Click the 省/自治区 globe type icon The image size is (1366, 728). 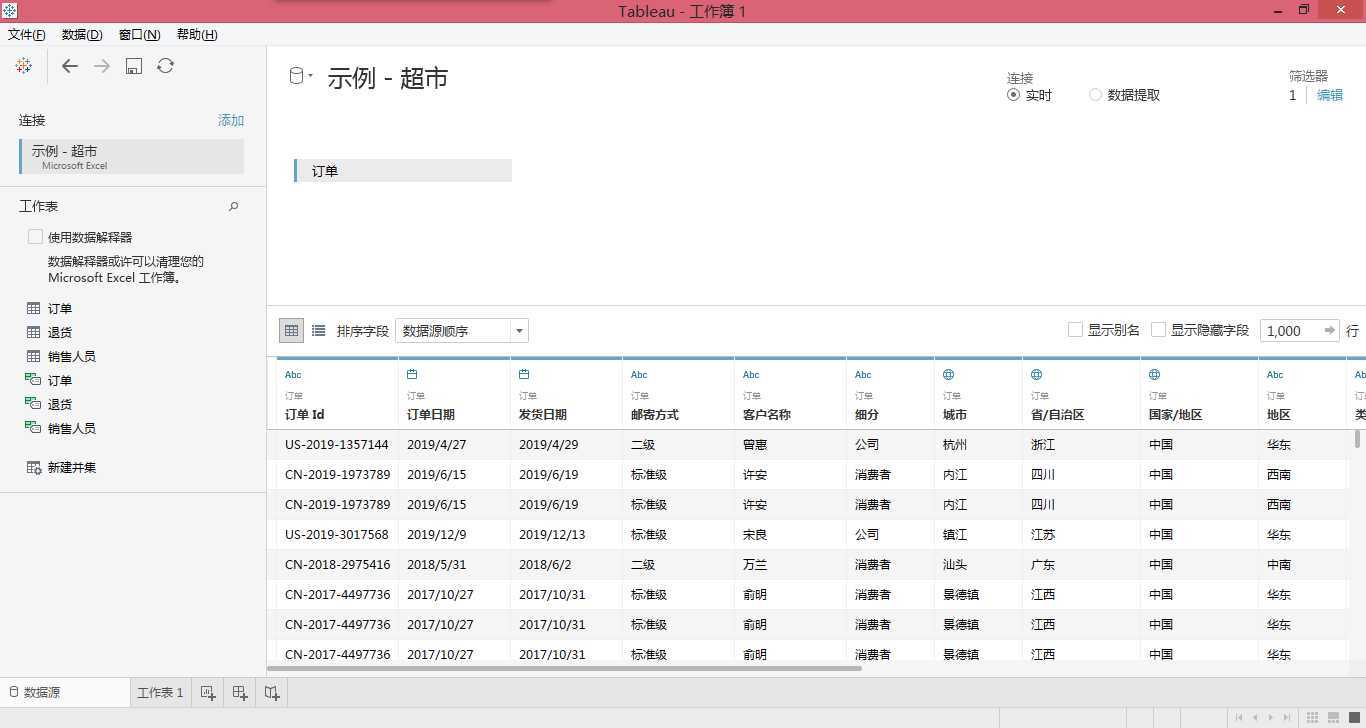click(x=1037, y=375)
